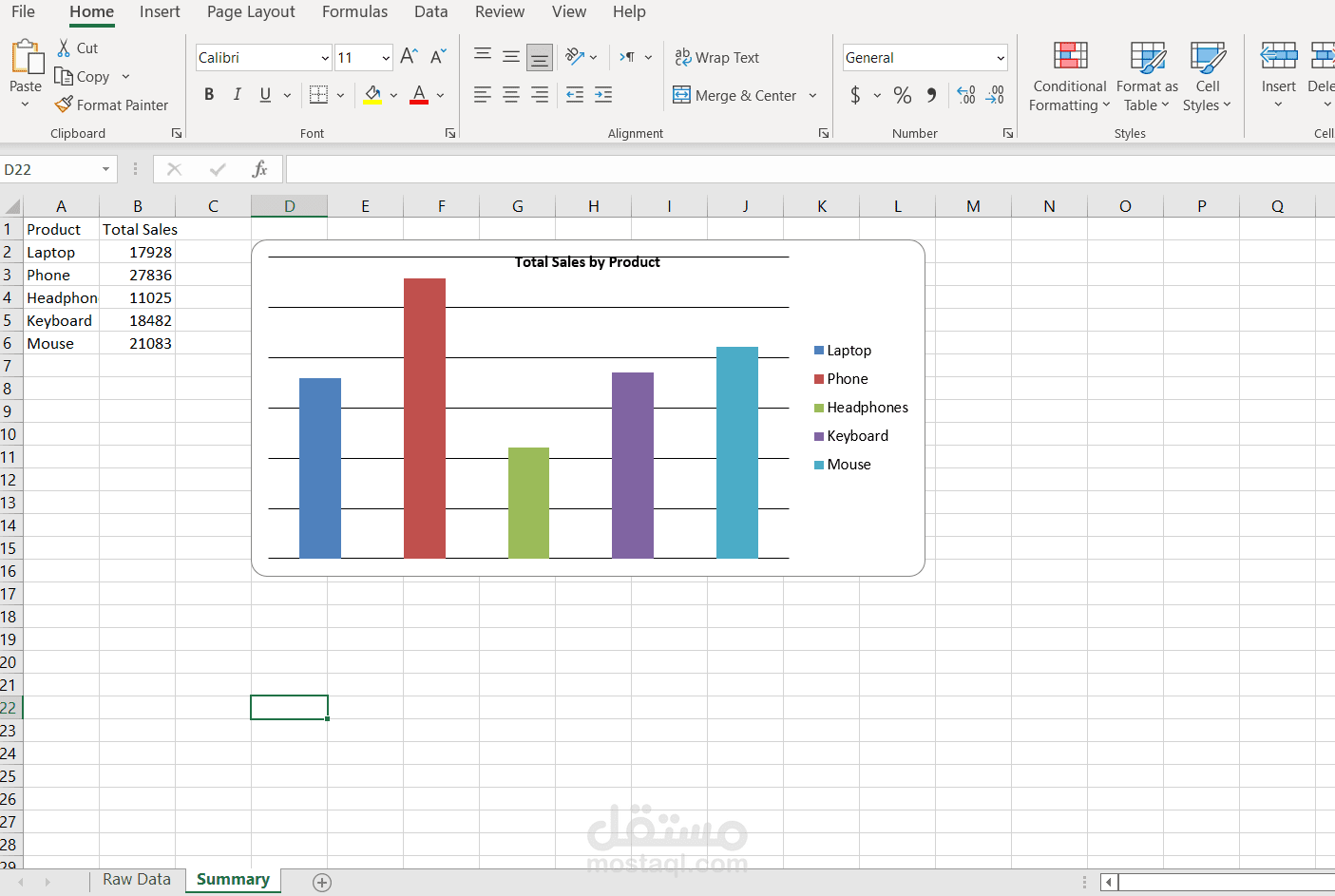Viewport: 1335px width, 896px height.
Task: Add a new sheet with plus icon
Action: click(x=322, y=883)
